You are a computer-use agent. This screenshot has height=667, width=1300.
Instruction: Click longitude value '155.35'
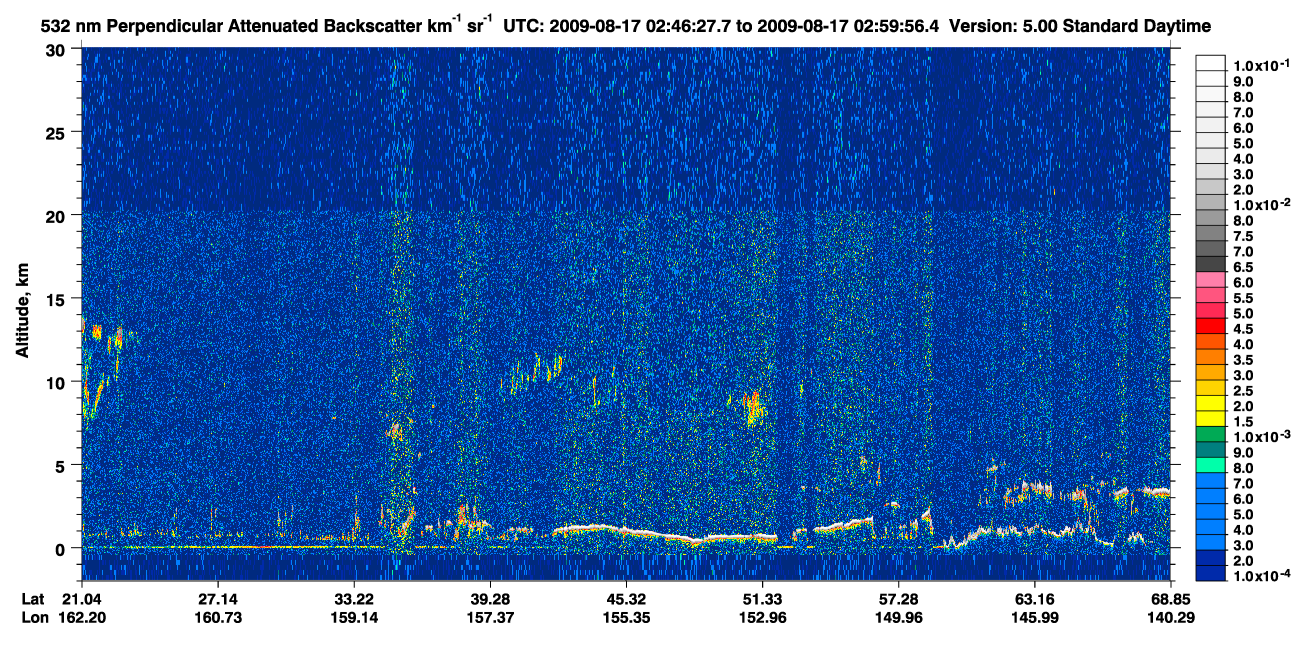[625, 618]
